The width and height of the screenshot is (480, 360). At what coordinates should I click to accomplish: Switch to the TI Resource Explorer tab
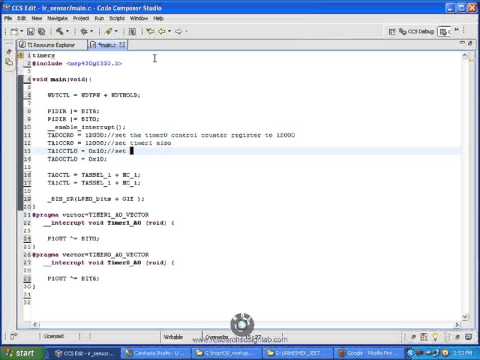coord(51,45)
